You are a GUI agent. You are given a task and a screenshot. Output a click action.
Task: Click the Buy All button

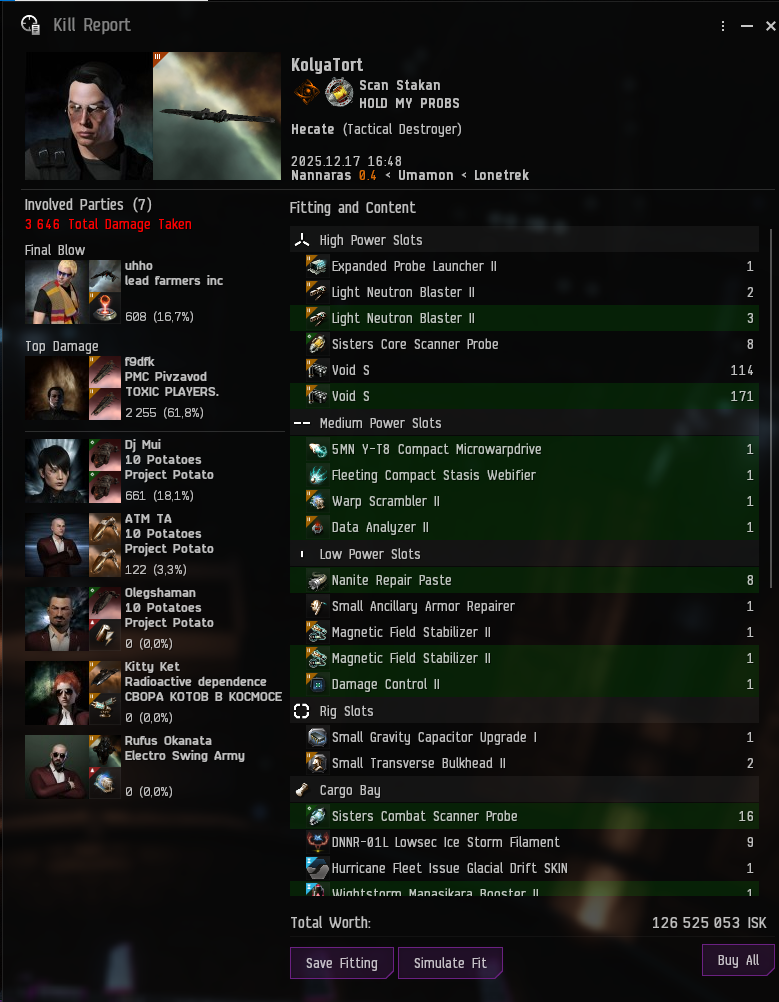pyautogui.click(x=738, y=960)
